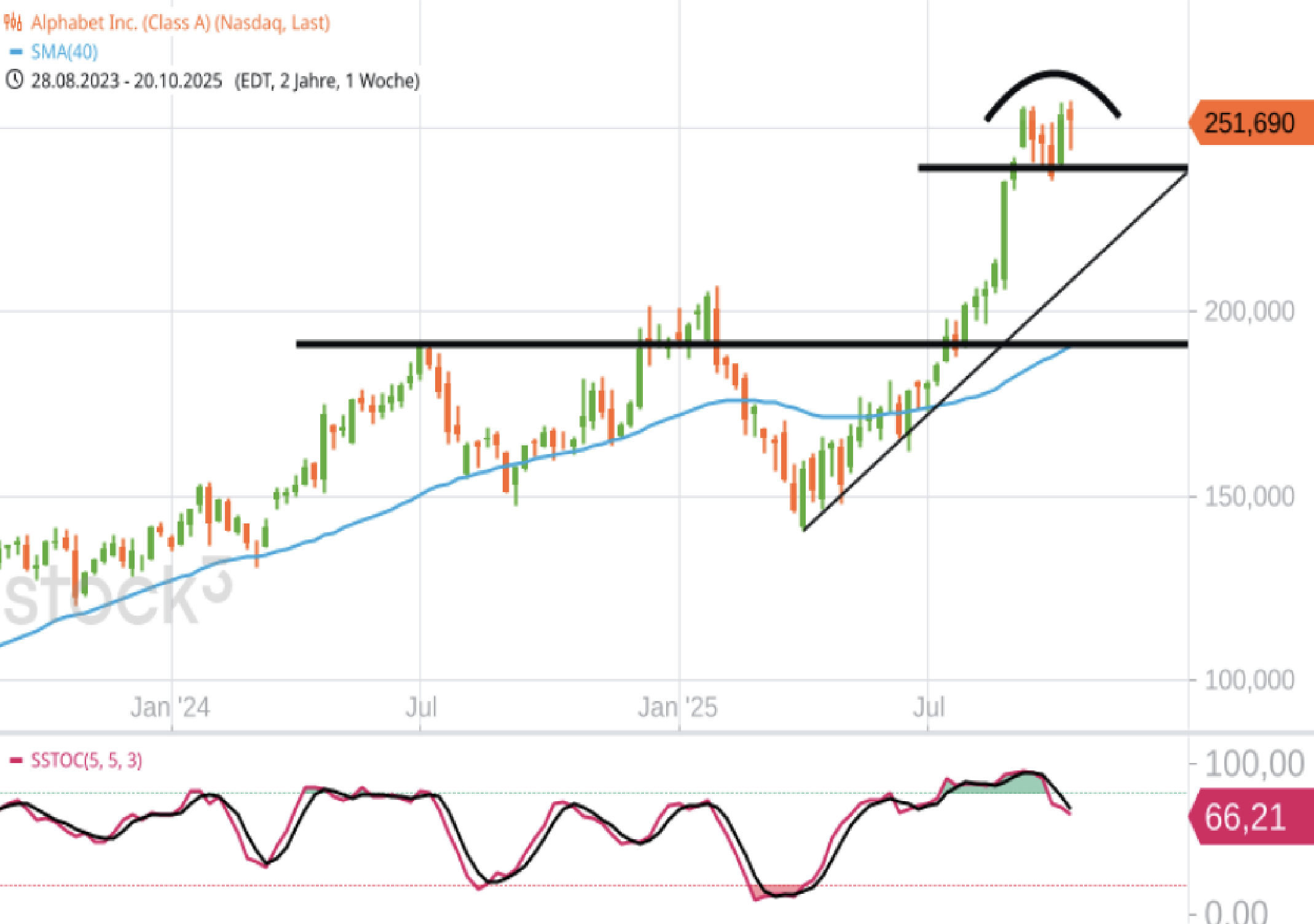Click the clock icon next to date range
This screenshot has width=1314, height=924.
(x=14, y=80)
